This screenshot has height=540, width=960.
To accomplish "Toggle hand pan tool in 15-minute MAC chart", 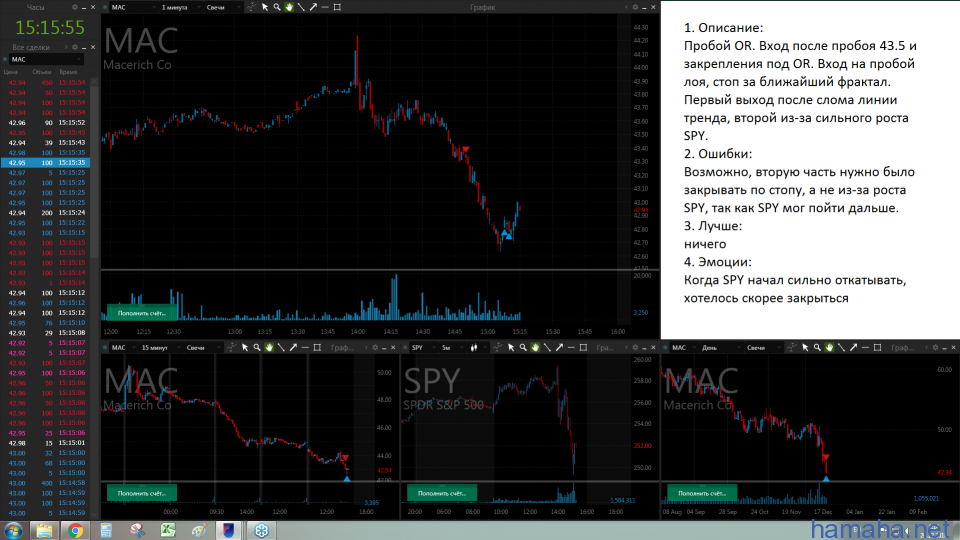I will (x=269, y=348).
